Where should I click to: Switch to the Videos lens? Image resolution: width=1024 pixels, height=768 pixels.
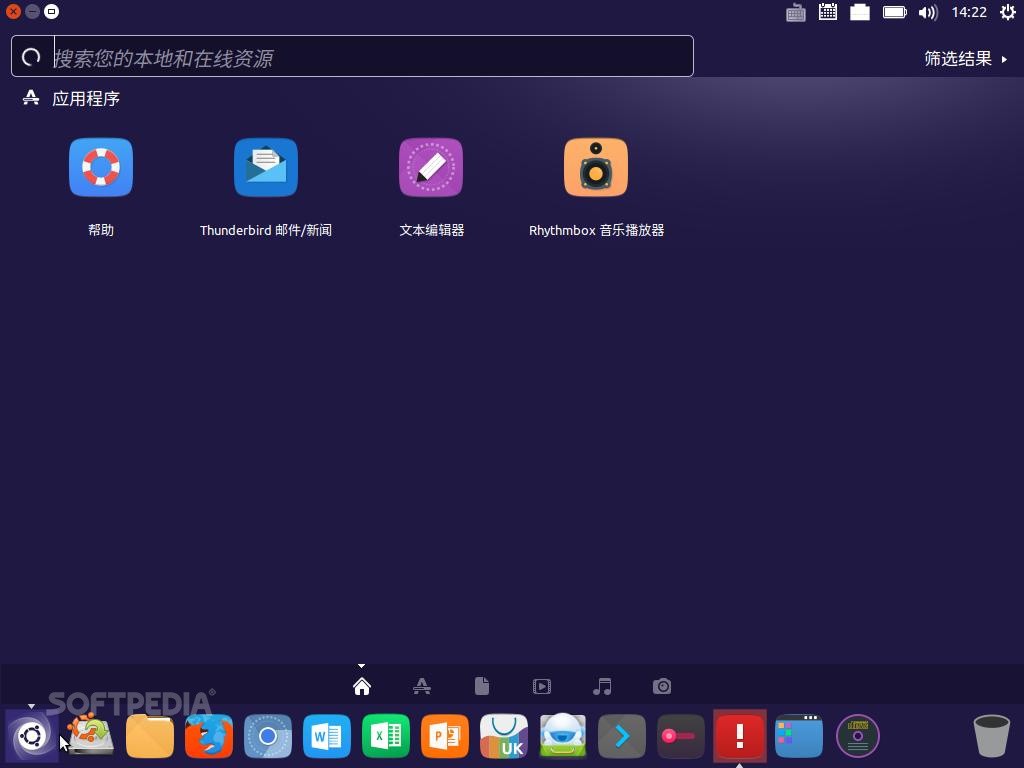[x=541, y=686]
